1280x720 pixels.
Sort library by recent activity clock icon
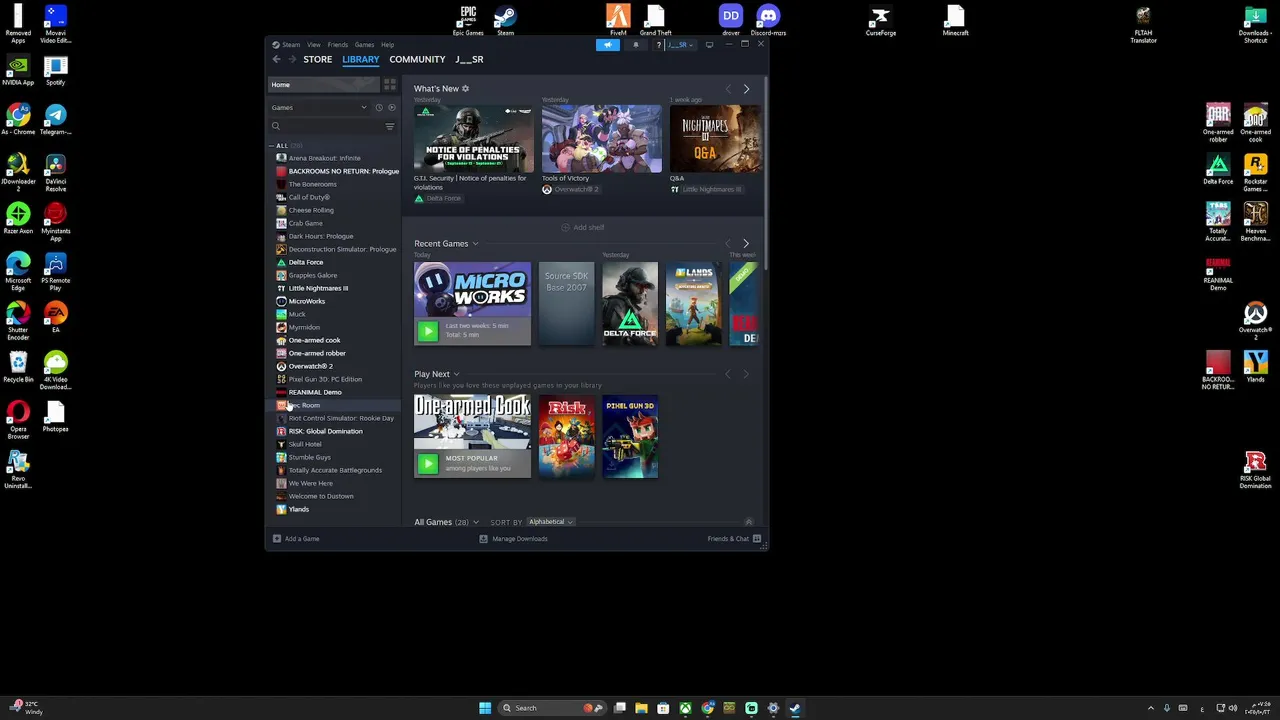click(379, 108)
